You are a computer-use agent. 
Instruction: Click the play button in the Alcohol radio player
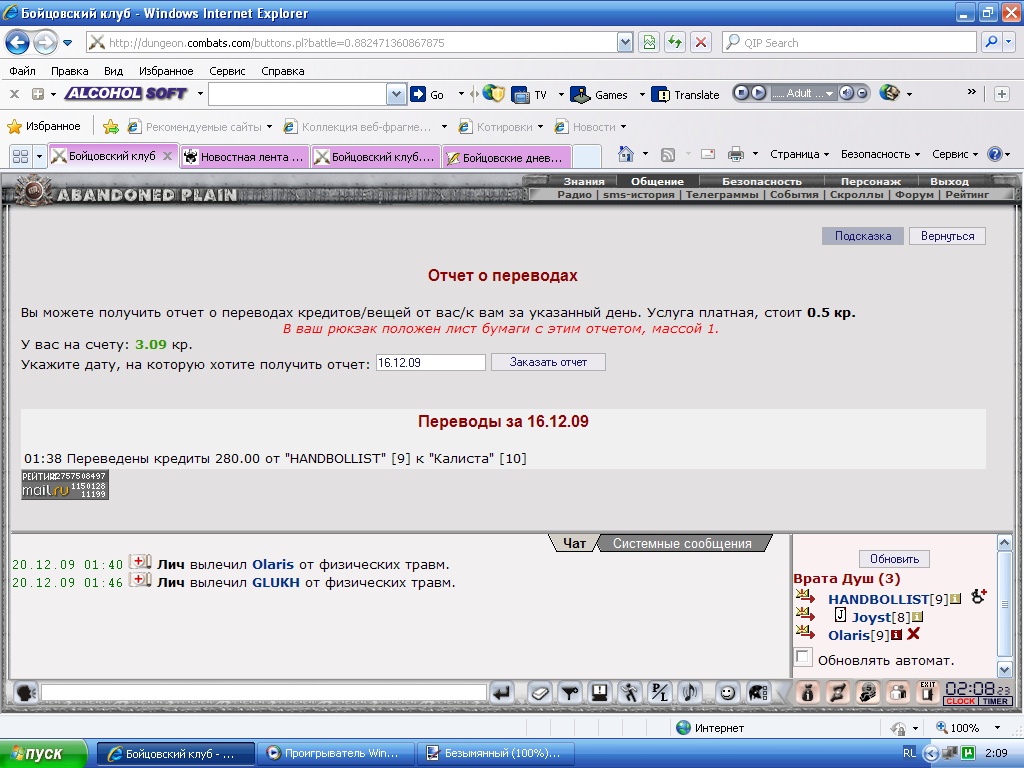point(758,93)
